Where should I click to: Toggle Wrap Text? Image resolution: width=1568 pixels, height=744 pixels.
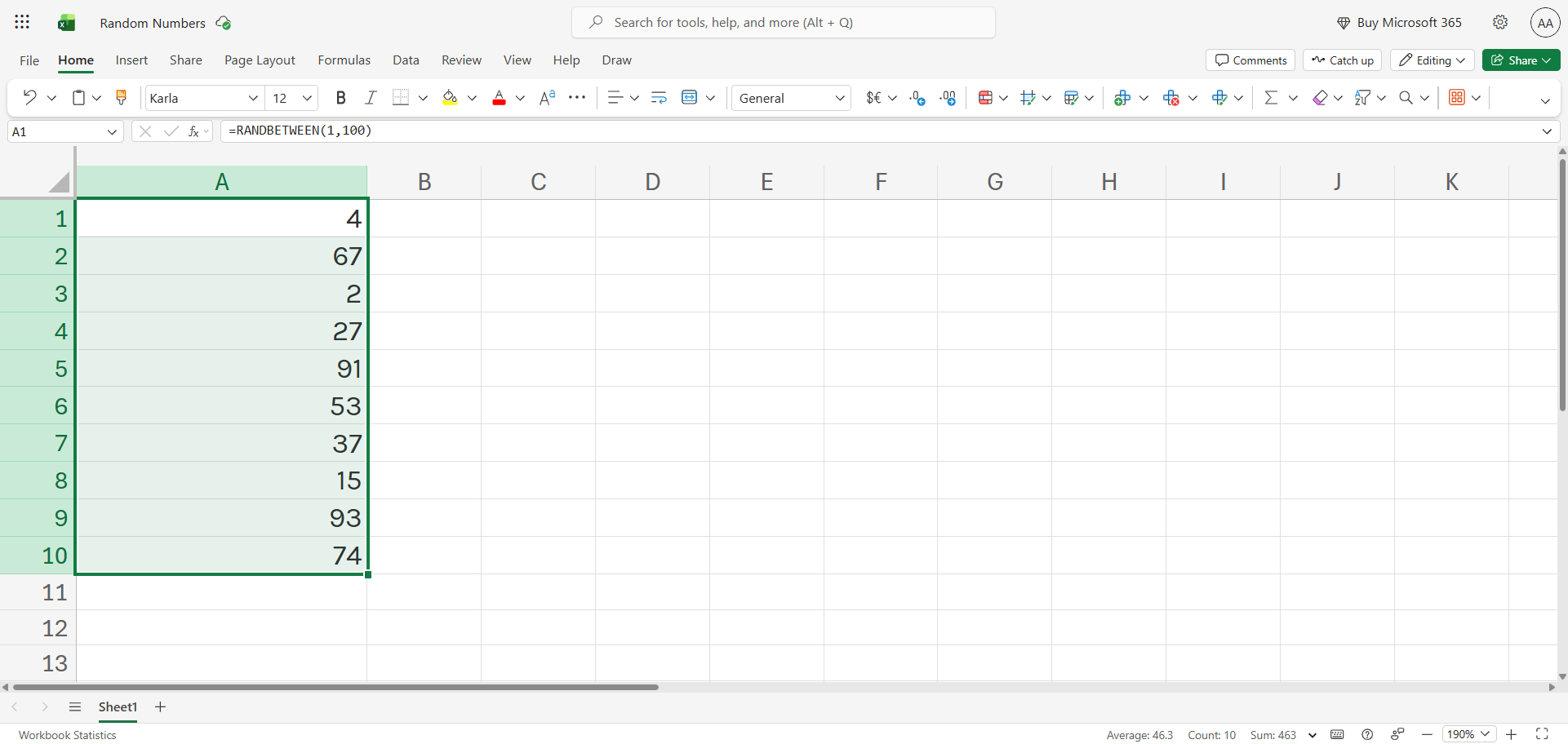click(x=659, y=98)
